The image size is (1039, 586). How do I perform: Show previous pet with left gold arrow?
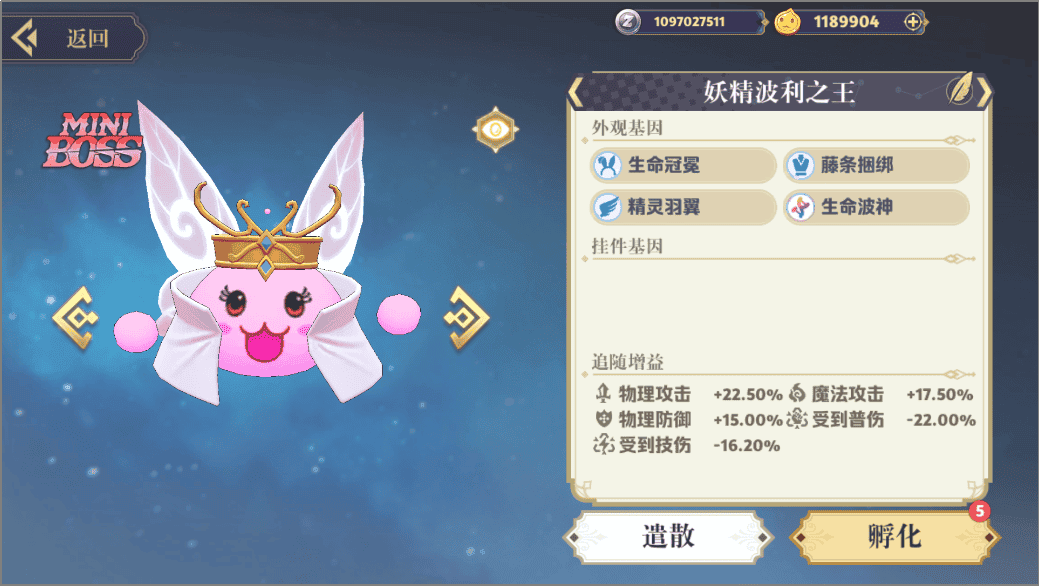point(76,318)
